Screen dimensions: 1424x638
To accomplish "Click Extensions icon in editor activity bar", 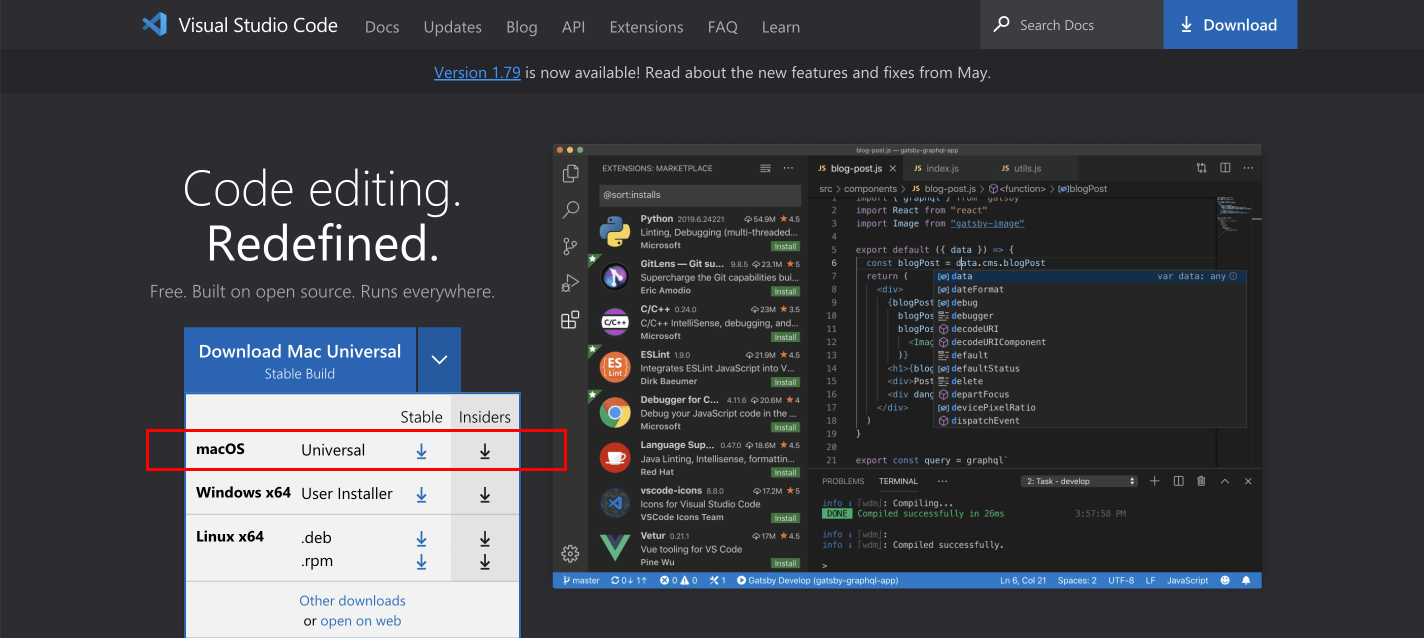I will click(570, 320).
